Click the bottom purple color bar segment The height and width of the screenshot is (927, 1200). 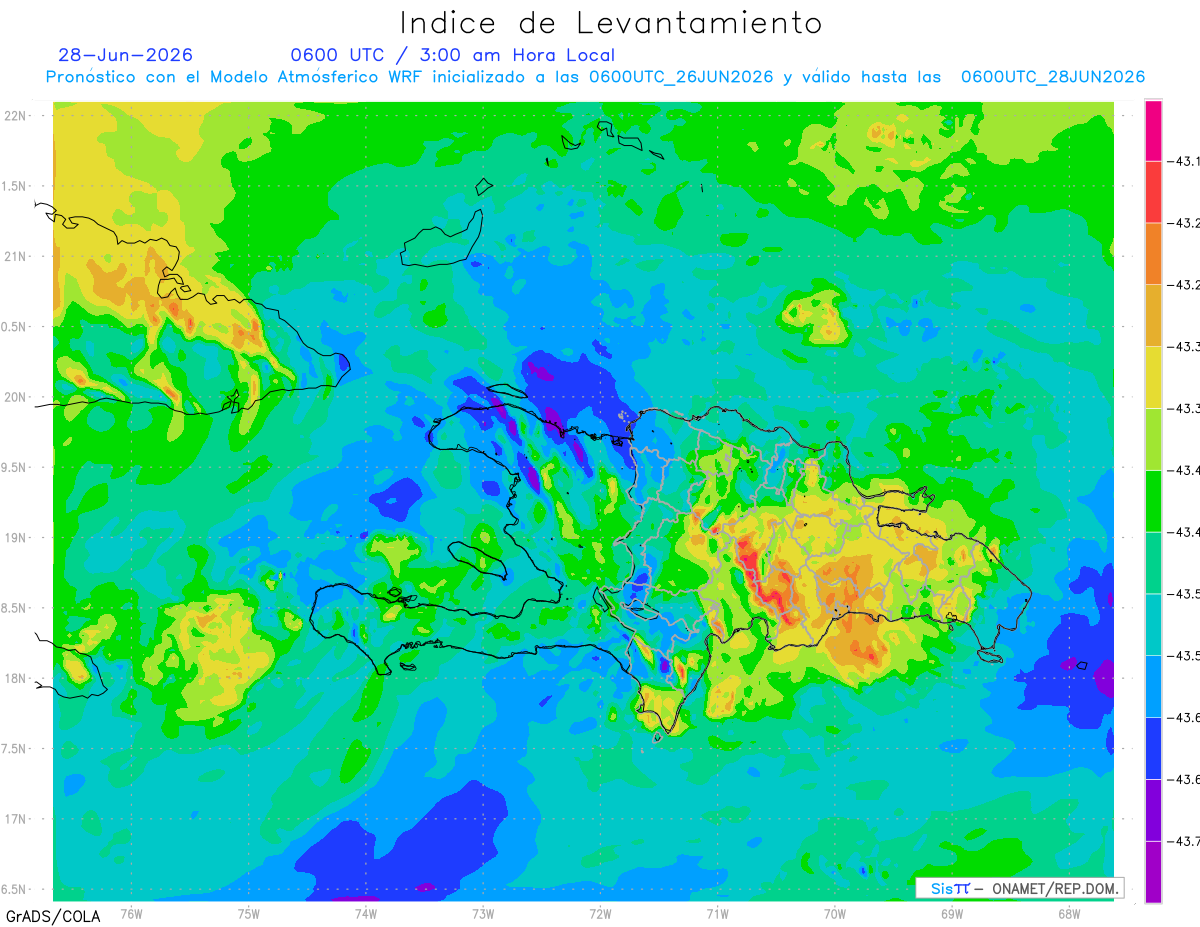(1153, 872)
